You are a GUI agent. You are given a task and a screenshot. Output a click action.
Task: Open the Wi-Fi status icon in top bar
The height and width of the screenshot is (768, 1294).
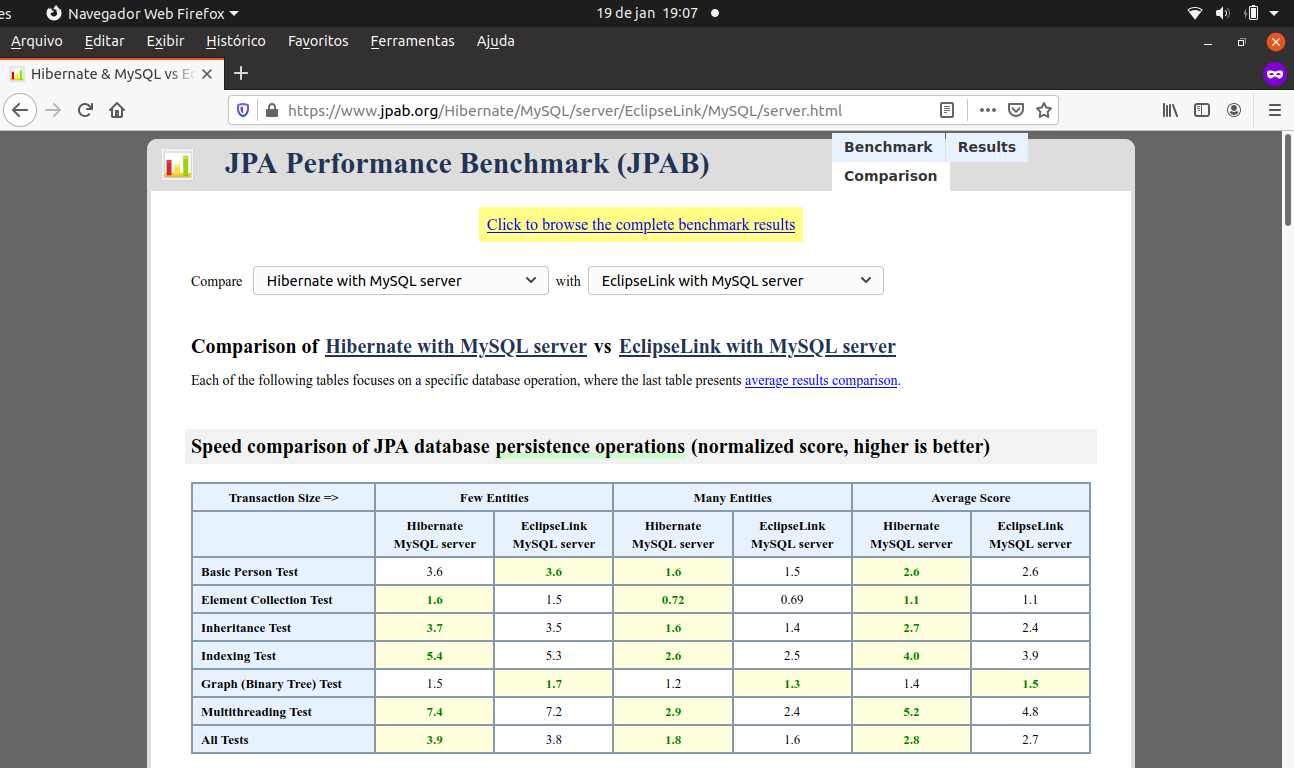click(x=1194, y=13)
